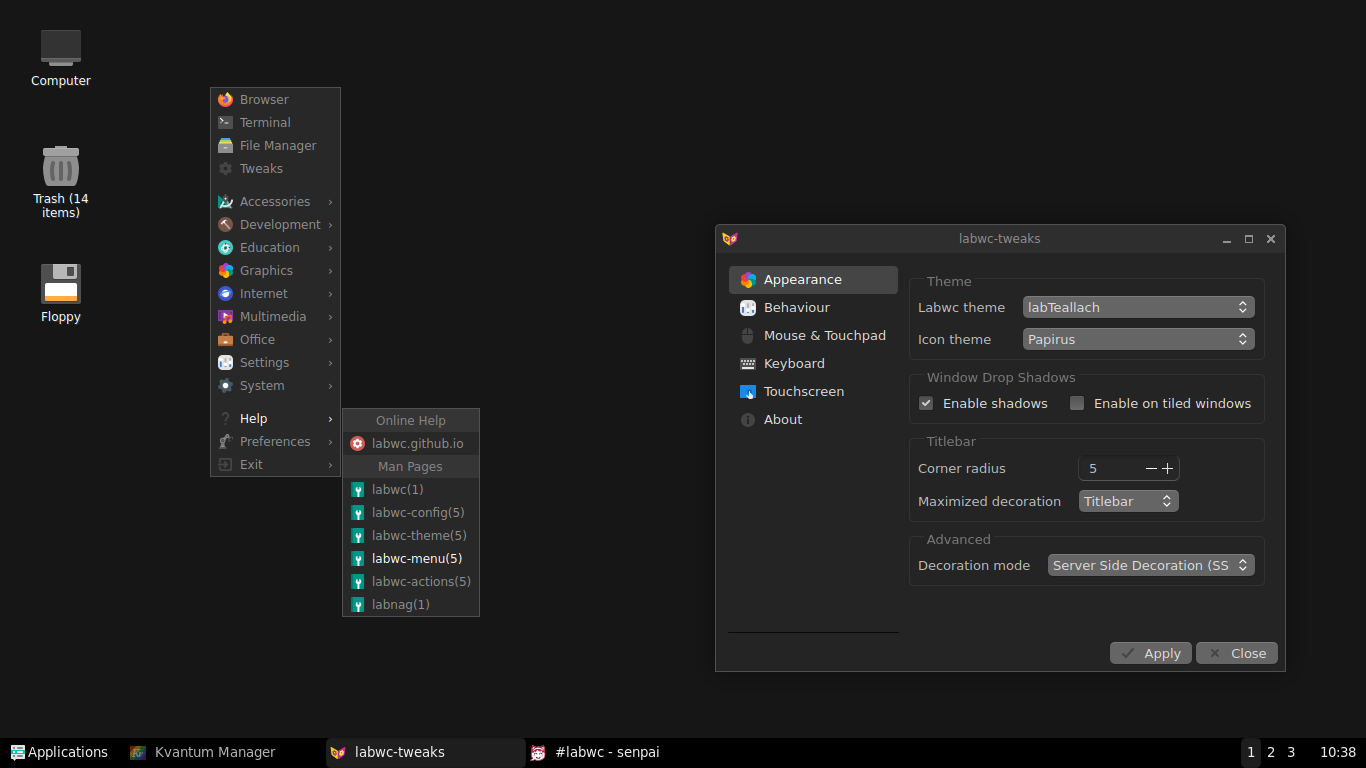Open File Manager via its icon
Screen dimensions: 1366x768
tap(226, 146)
